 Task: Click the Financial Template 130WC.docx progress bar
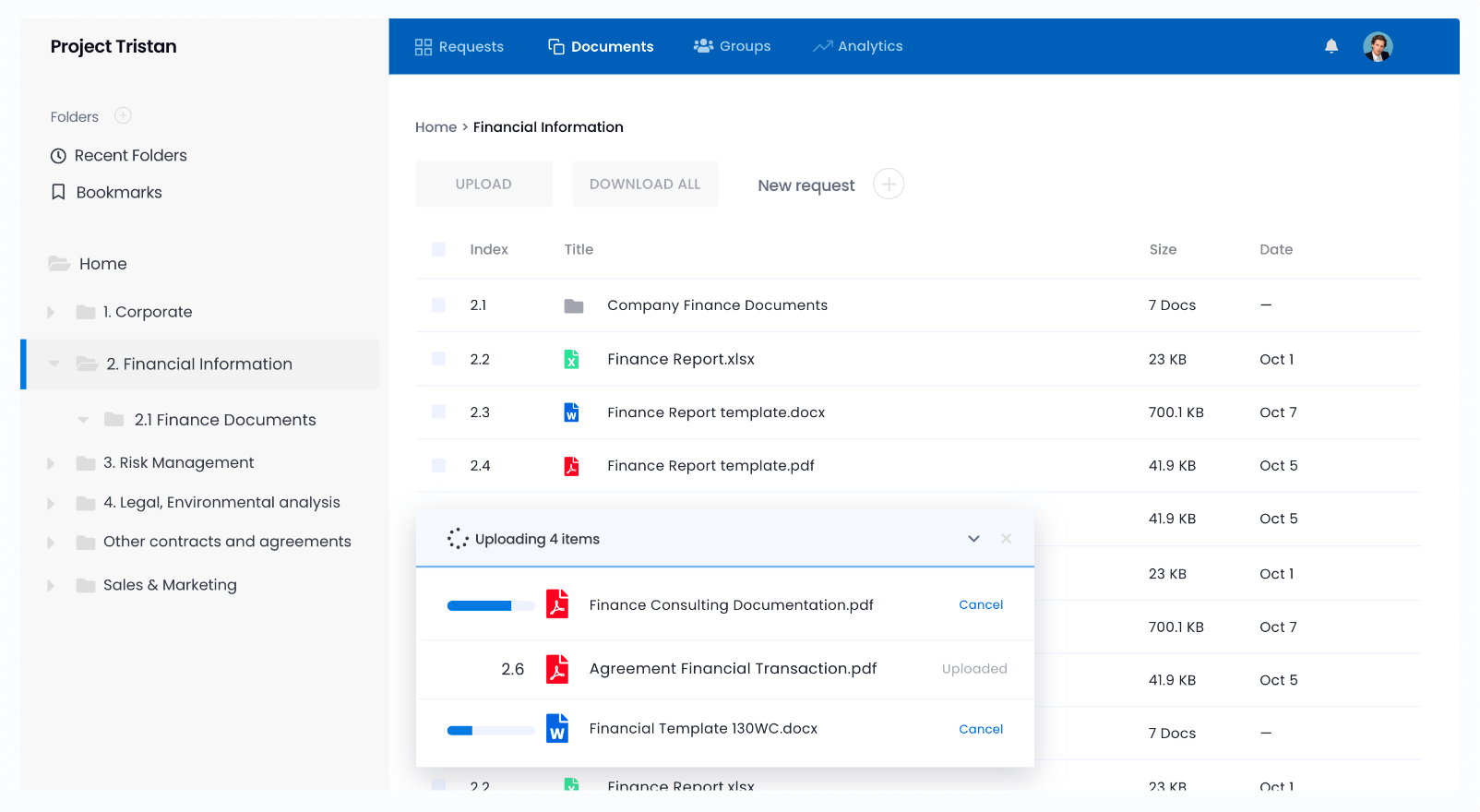tap(490, 731)
